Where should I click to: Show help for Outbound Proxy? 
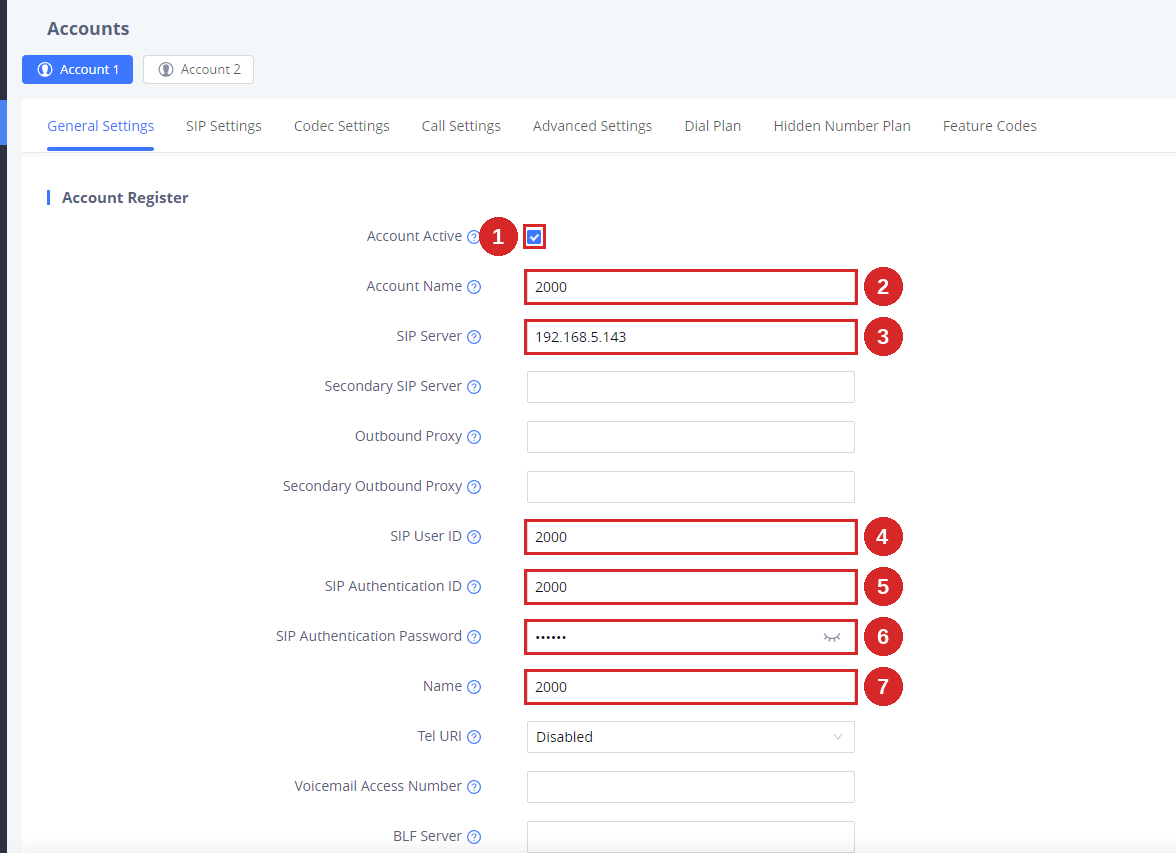(x=474, y=437)
